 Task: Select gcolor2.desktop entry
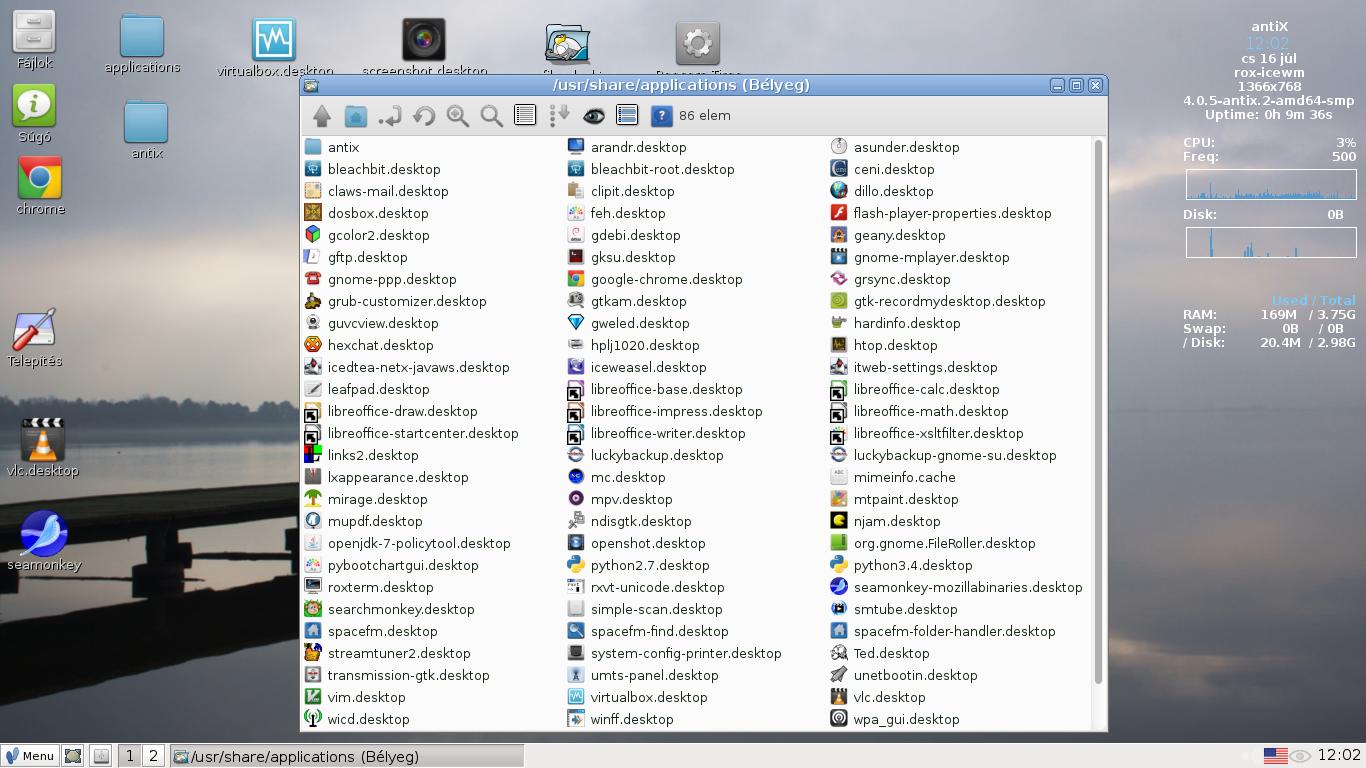coord(367,235)
